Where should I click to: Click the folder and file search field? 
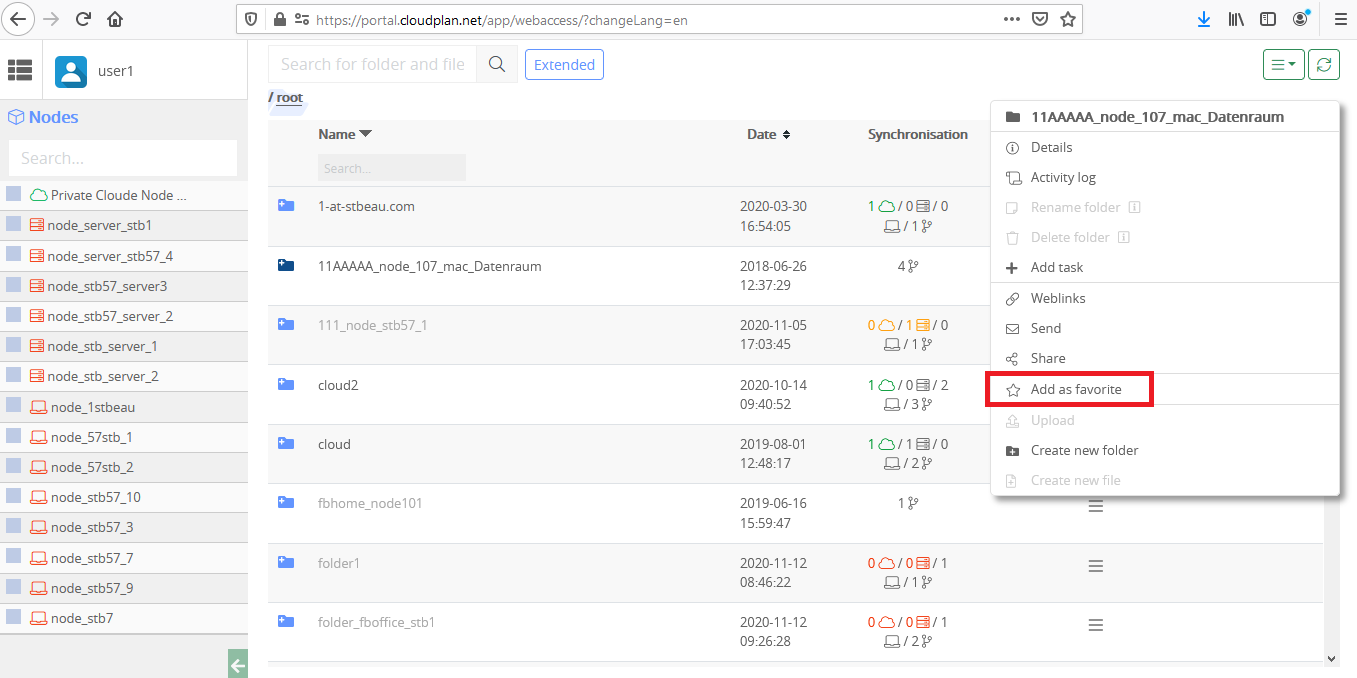coord(373,65)
